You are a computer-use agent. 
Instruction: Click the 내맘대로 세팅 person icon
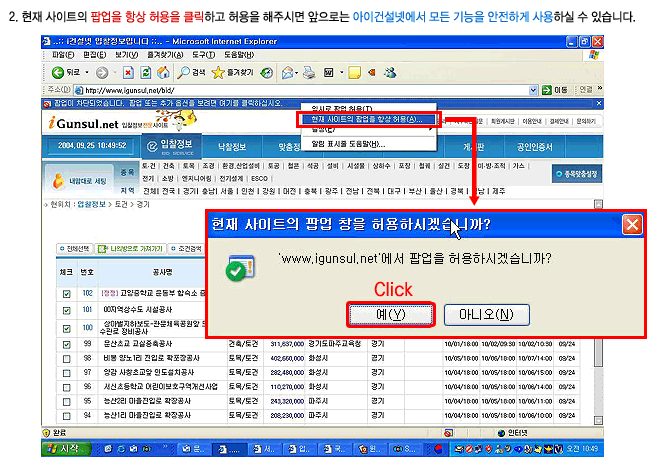(58, 181)
